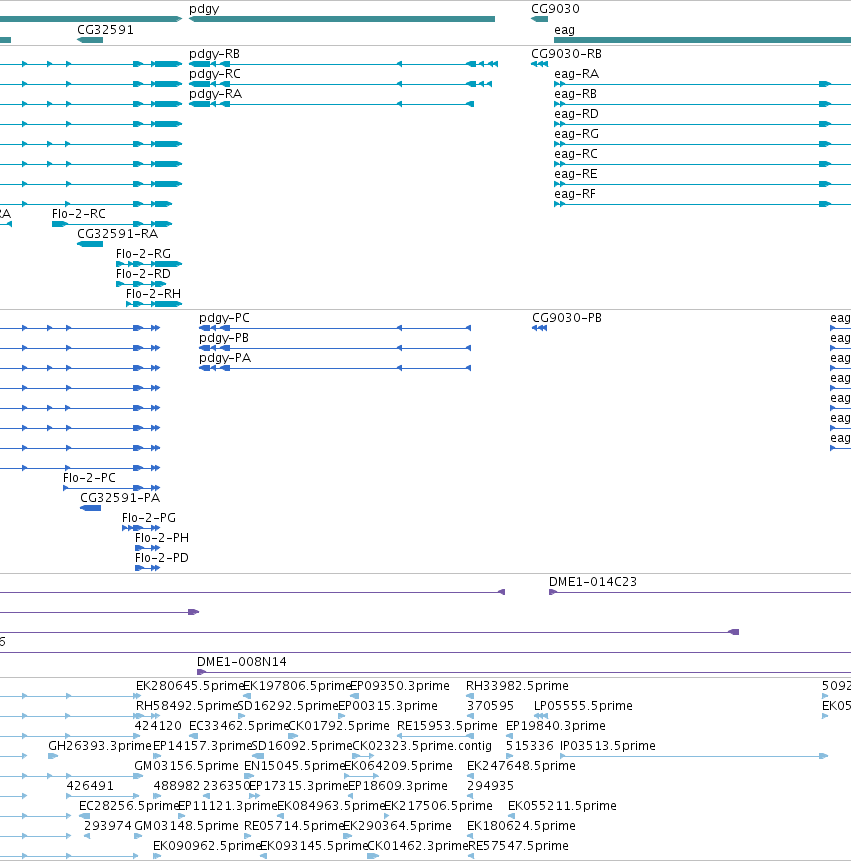Click the pdgy-PC protein label

224,318
